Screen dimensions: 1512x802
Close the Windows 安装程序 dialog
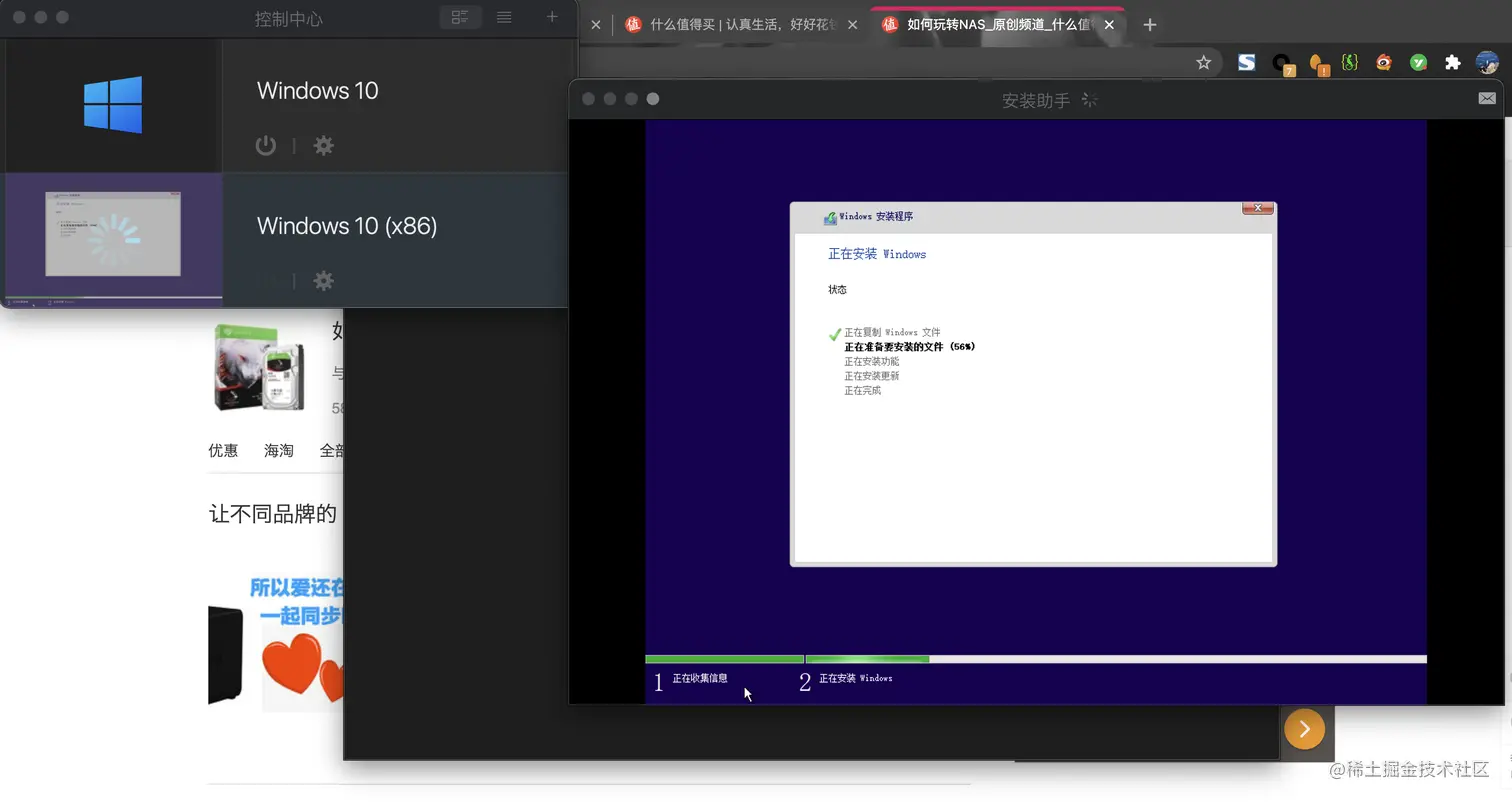[x=1257, y=208]
